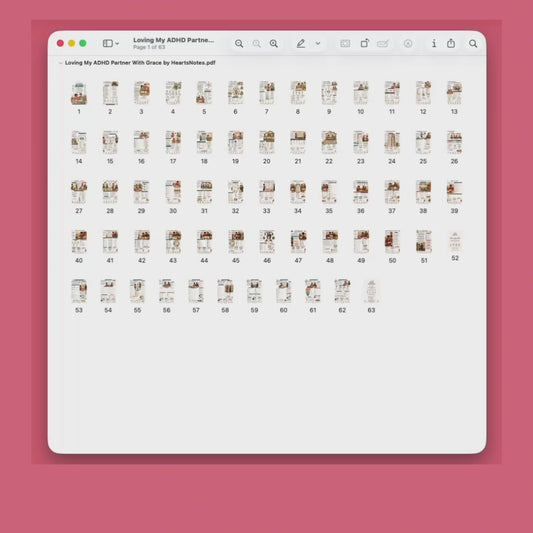Screen dimensions: 533x533
Task: Expand the sidebar view options chevron
Action: [x=117, y=44]
